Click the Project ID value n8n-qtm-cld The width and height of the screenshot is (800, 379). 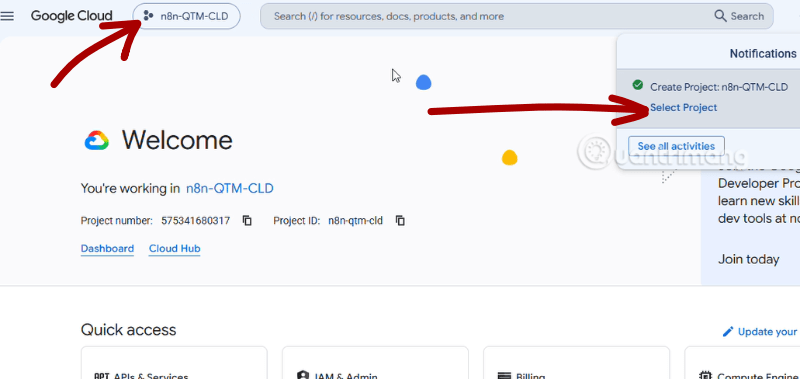point(355,221)
